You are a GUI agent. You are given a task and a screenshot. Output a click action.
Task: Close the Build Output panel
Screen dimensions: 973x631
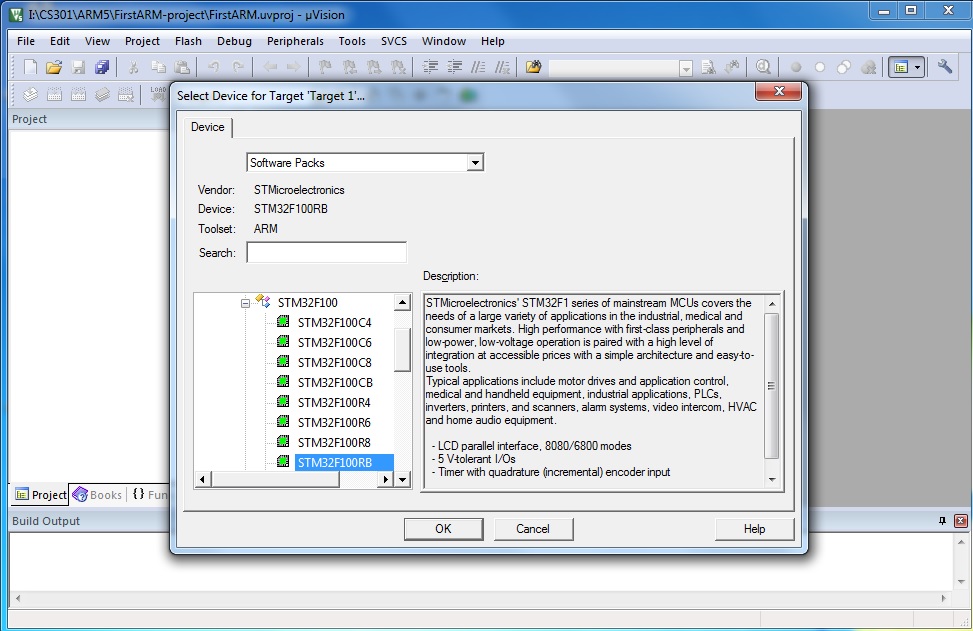tap(961, 521)
